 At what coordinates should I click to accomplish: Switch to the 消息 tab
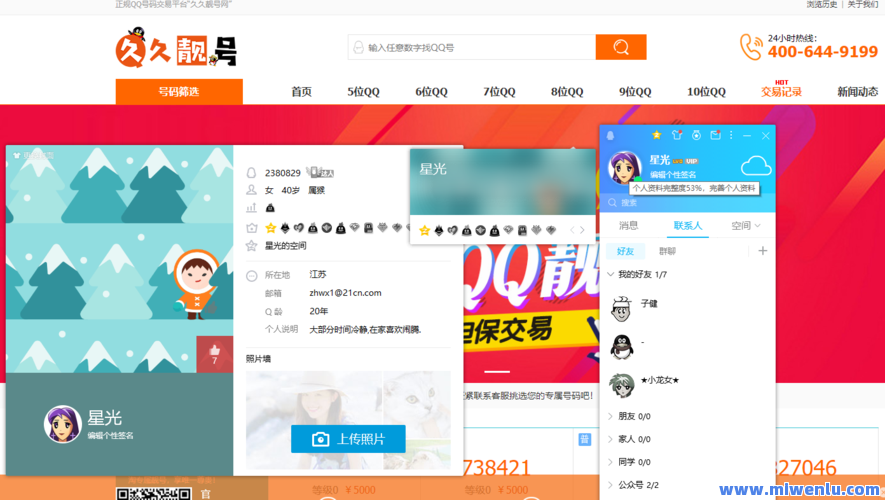[628, 226]
